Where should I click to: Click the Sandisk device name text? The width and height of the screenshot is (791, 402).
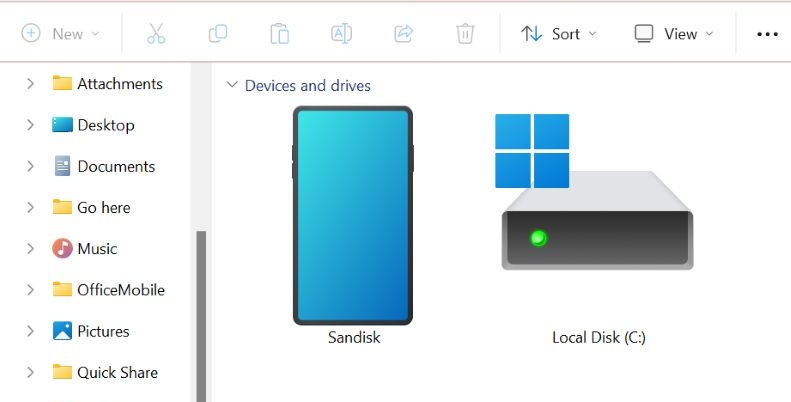[x=354, y=337]
